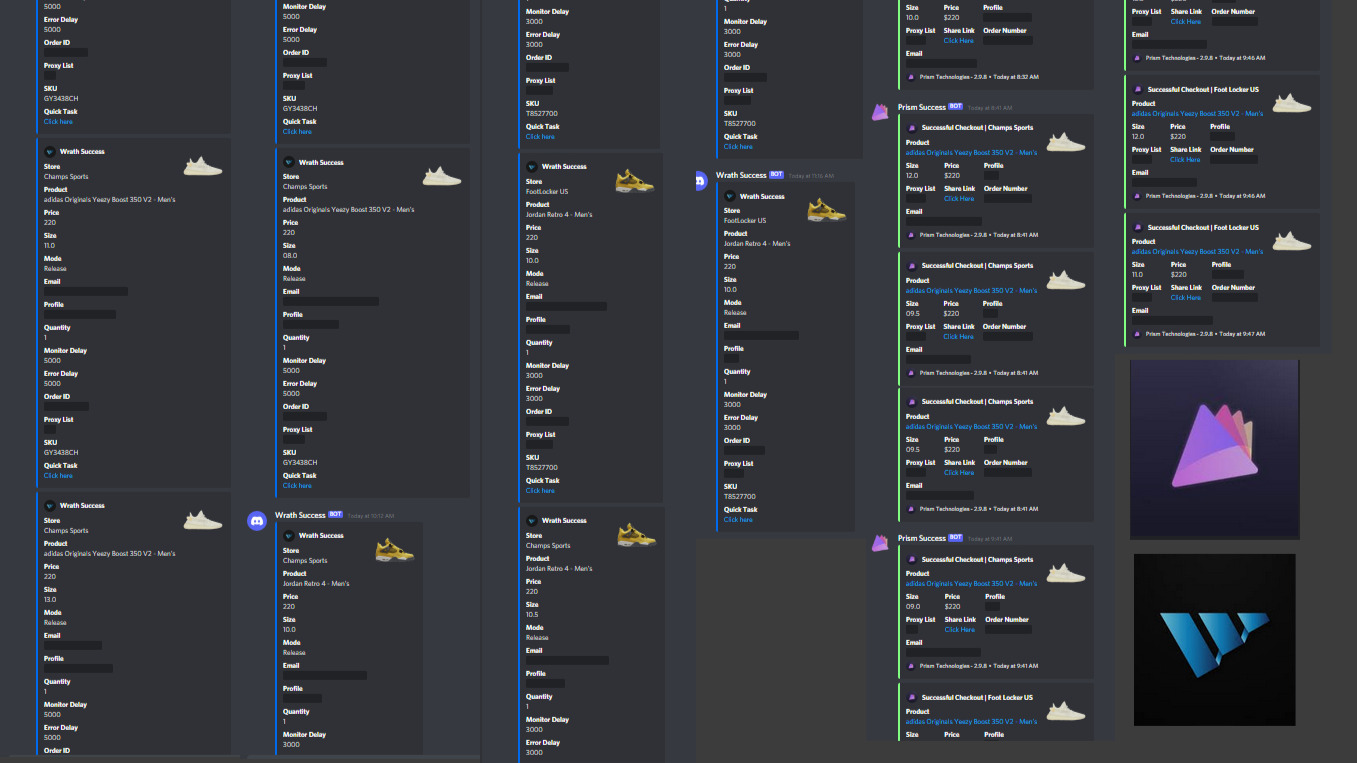Screen dimensions: 1357x763
Task: View the Yeezy shoe thumbnail in the size 08.0 card
Action: 442,176
